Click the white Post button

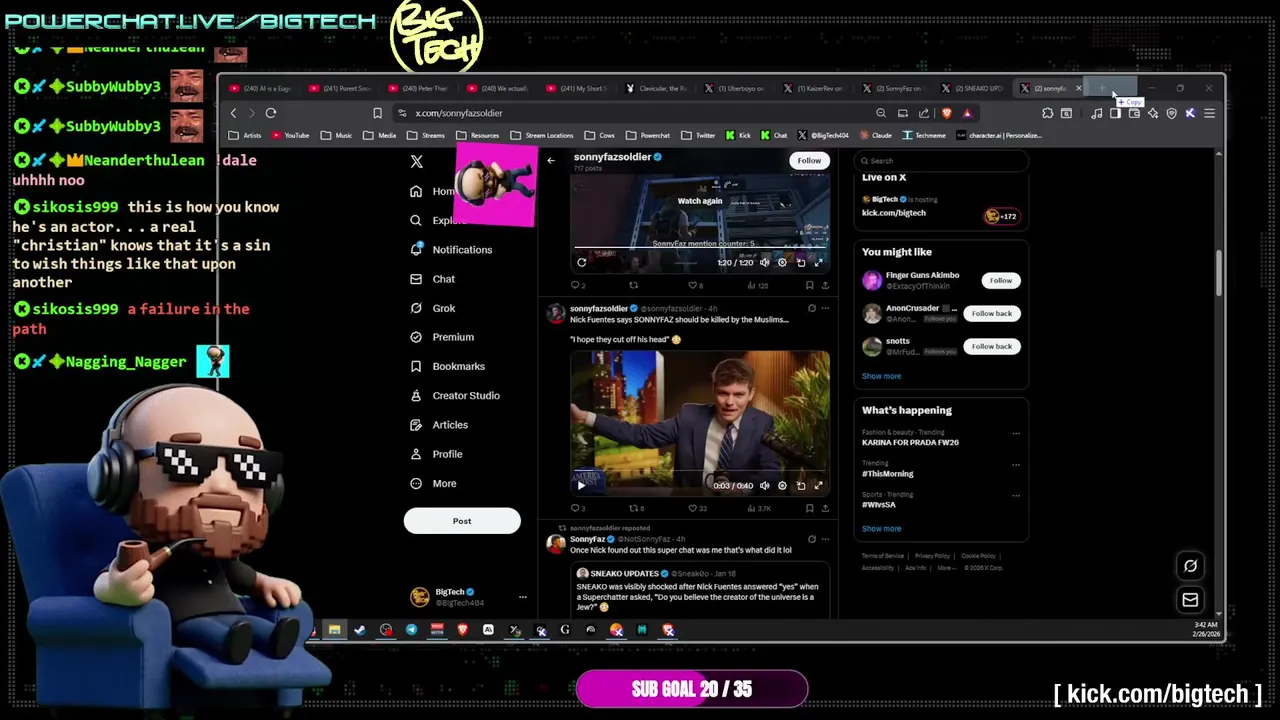pos(462,521)
